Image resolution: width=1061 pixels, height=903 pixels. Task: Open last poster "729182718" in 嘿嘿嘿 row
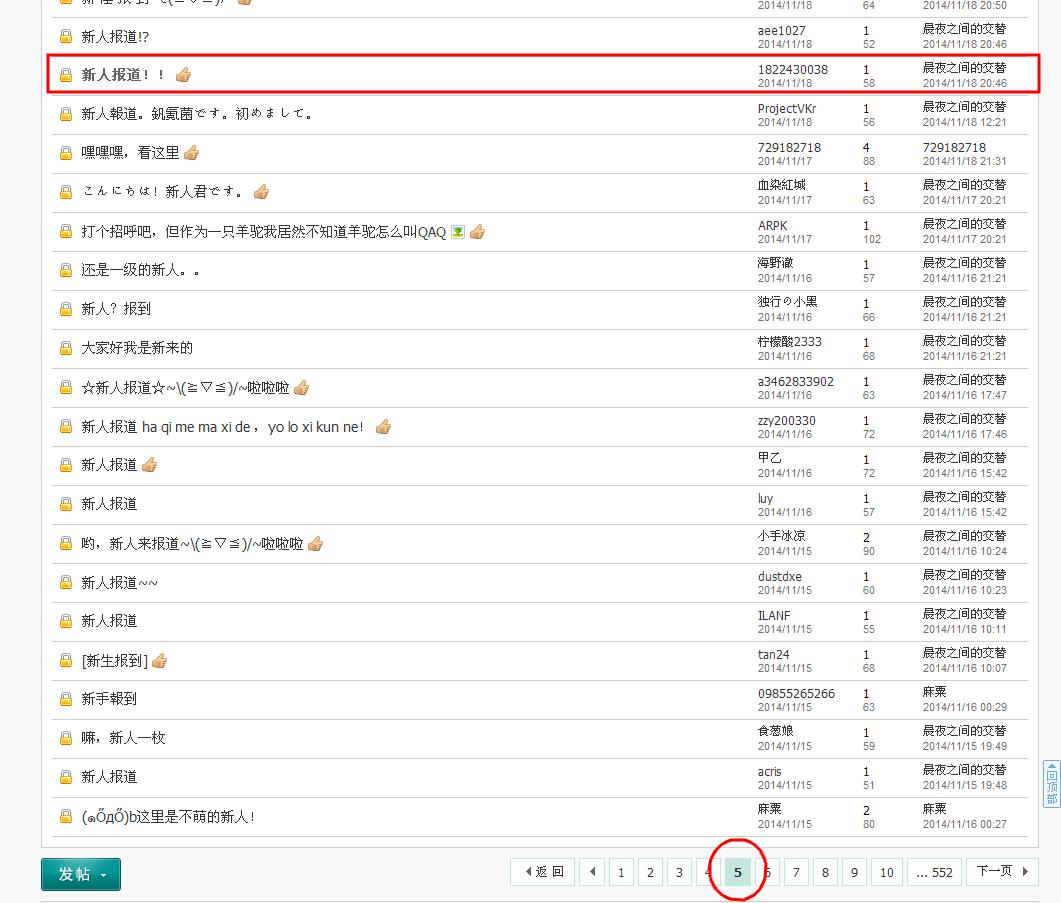955,147
